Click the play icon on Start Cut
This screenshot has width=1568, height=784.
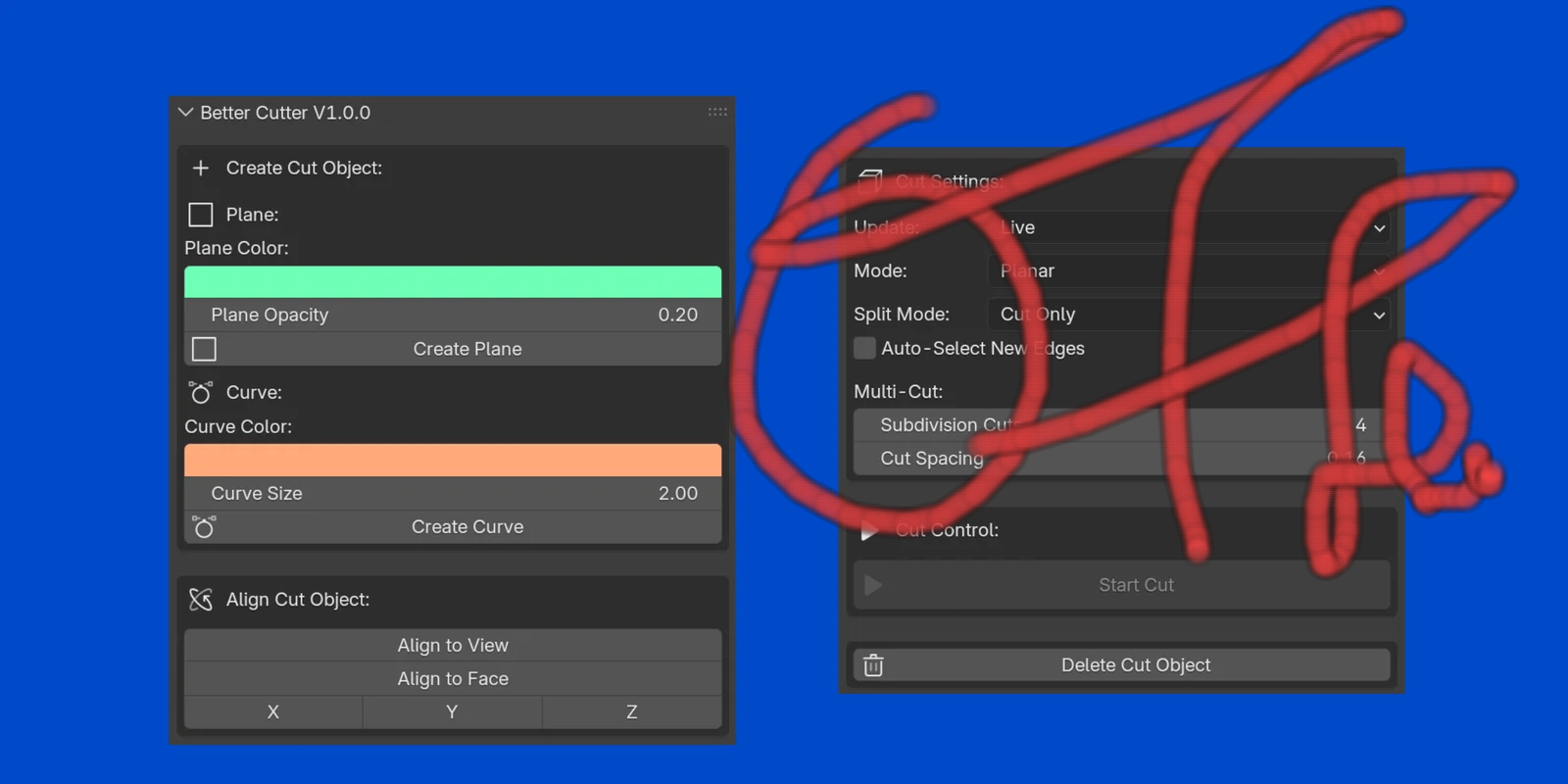tap(873, 585)
